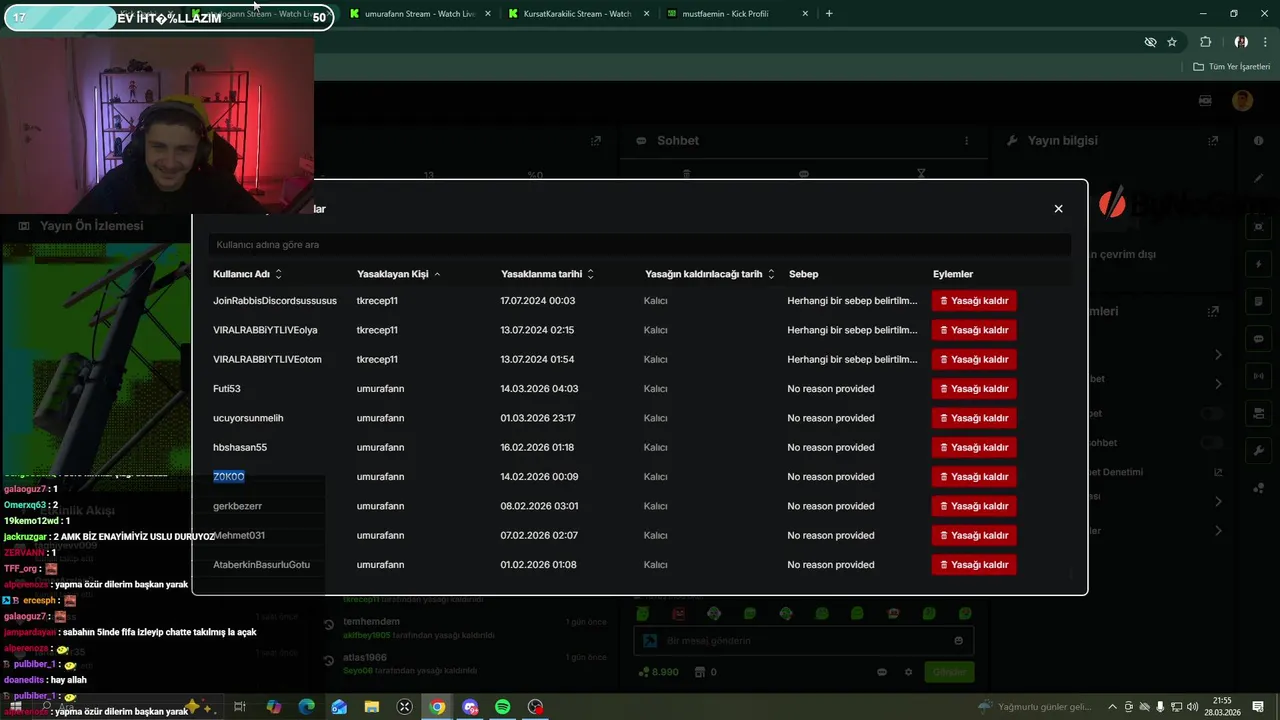Open Chrome from Windows taskbar
The width and height of the screenshot is (1280, 720).
point(437,707)
